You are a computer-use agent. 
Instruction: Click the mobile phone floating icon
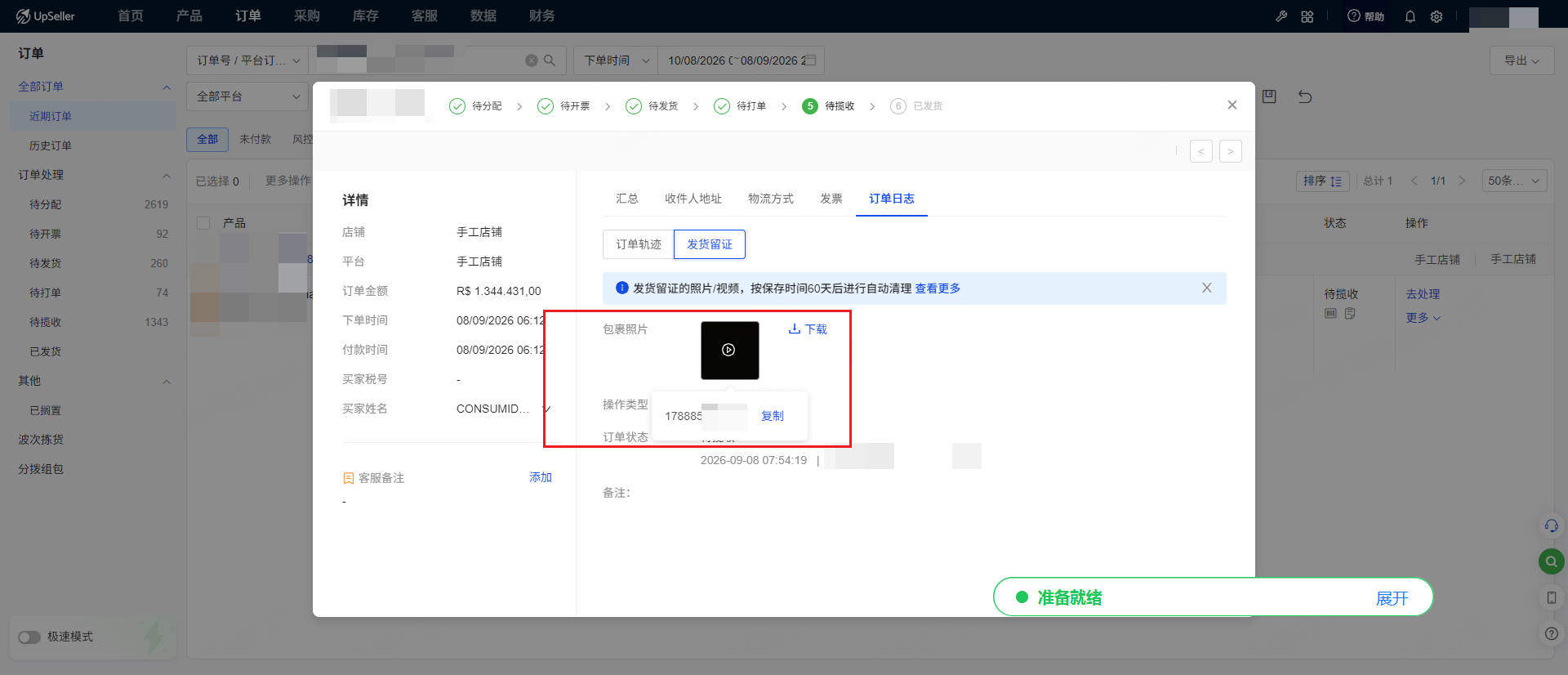click(x=1552, y=597)
